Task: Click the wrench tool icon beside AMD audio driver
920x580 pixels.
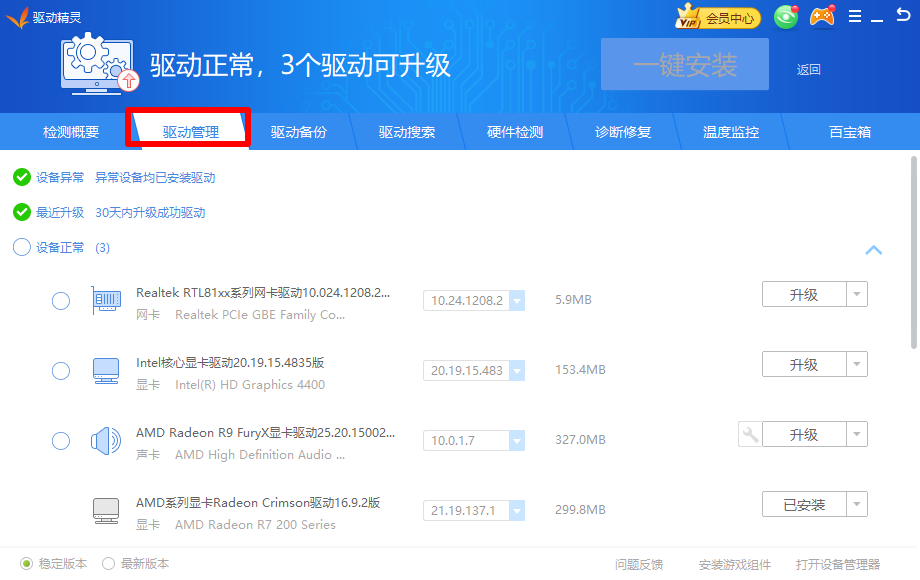Action: (749, 434)
